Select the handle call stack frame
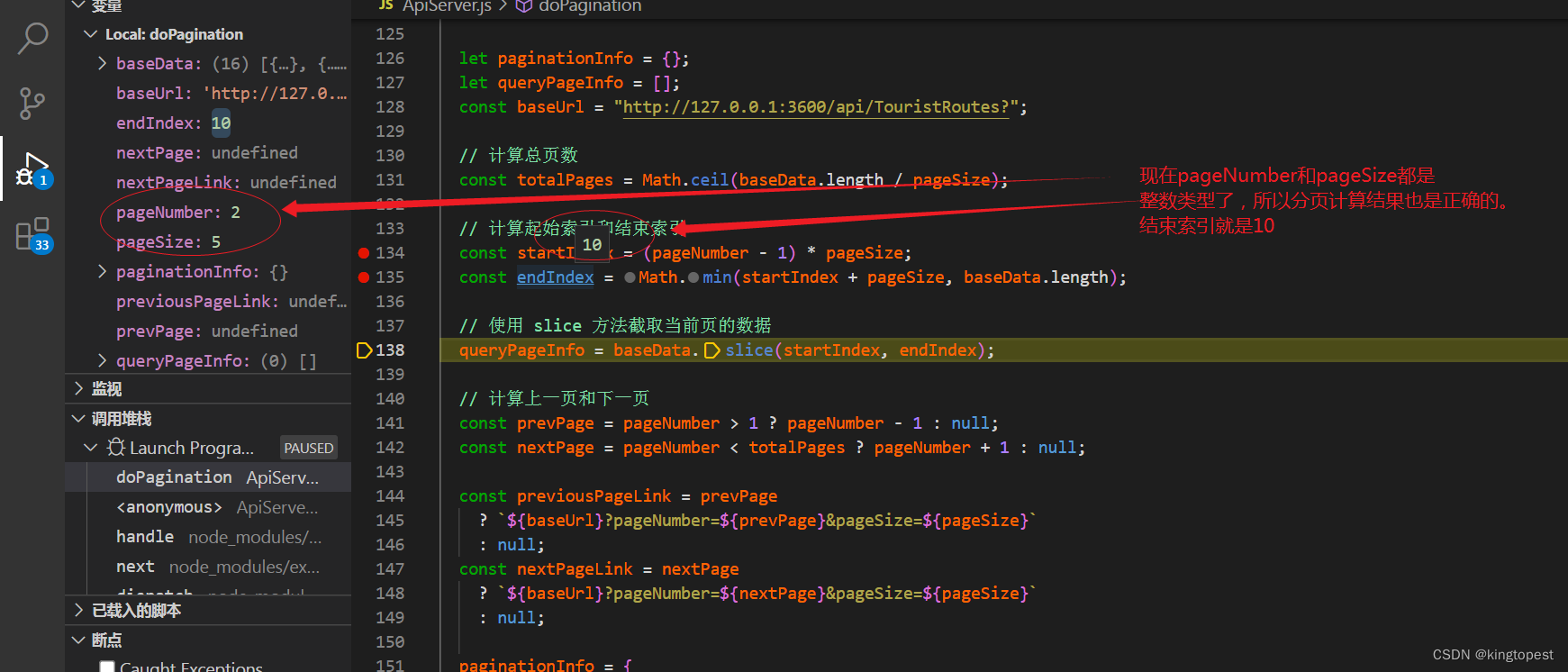The height and width of the screenshot is (672, 1568). 208,537
